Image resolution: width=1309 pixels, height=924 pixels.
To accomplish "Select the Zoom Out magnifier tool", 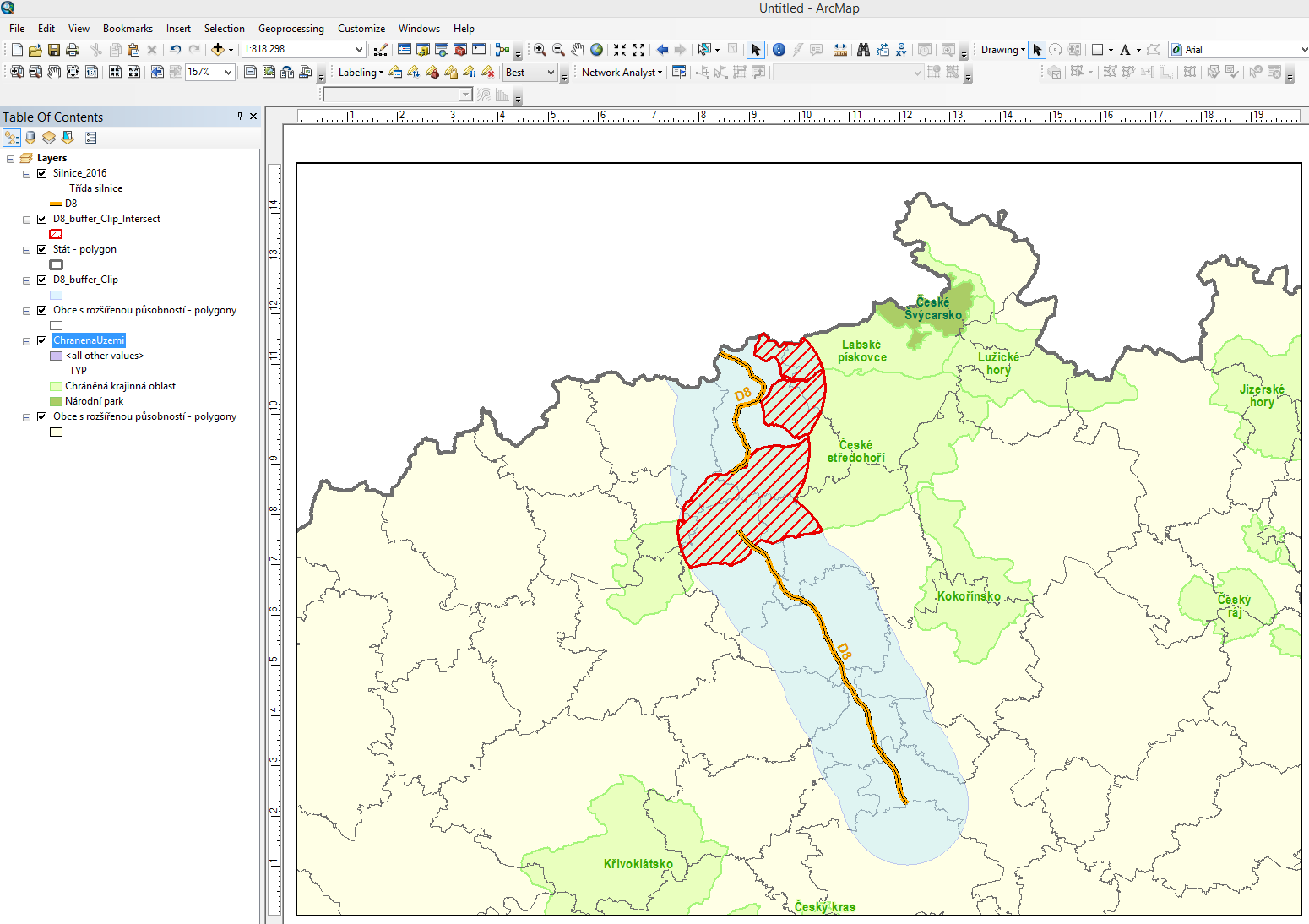I will 558,50.
